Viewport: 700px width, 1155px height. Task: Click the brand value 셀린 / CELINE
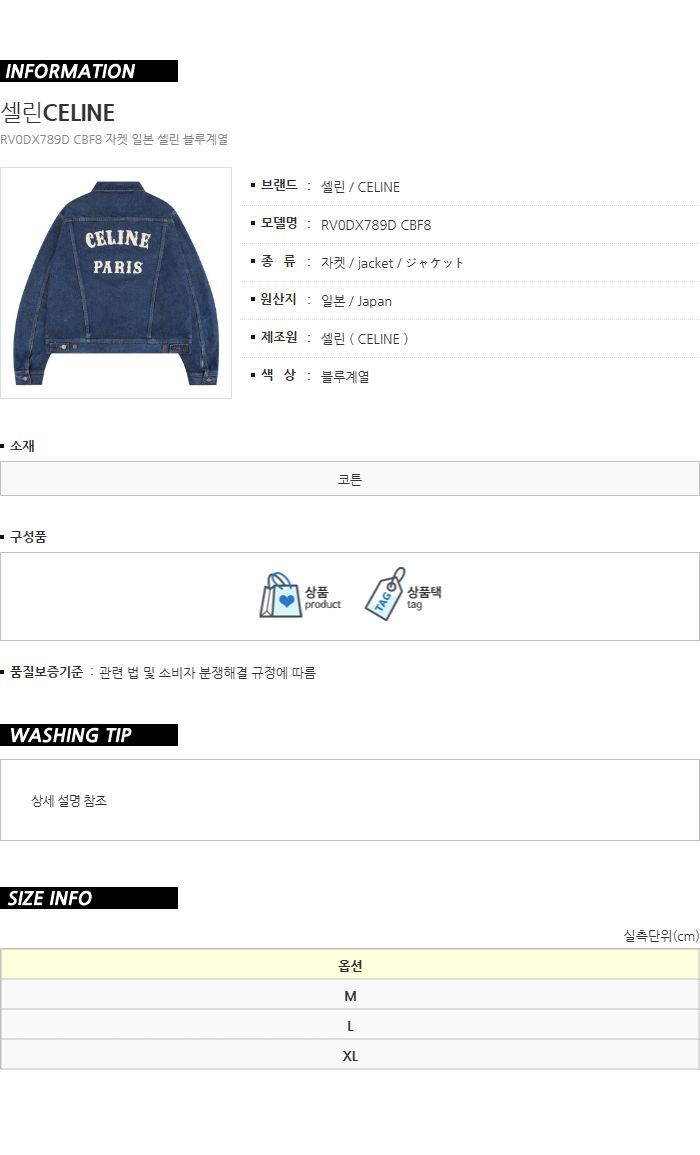coord(360,187)
